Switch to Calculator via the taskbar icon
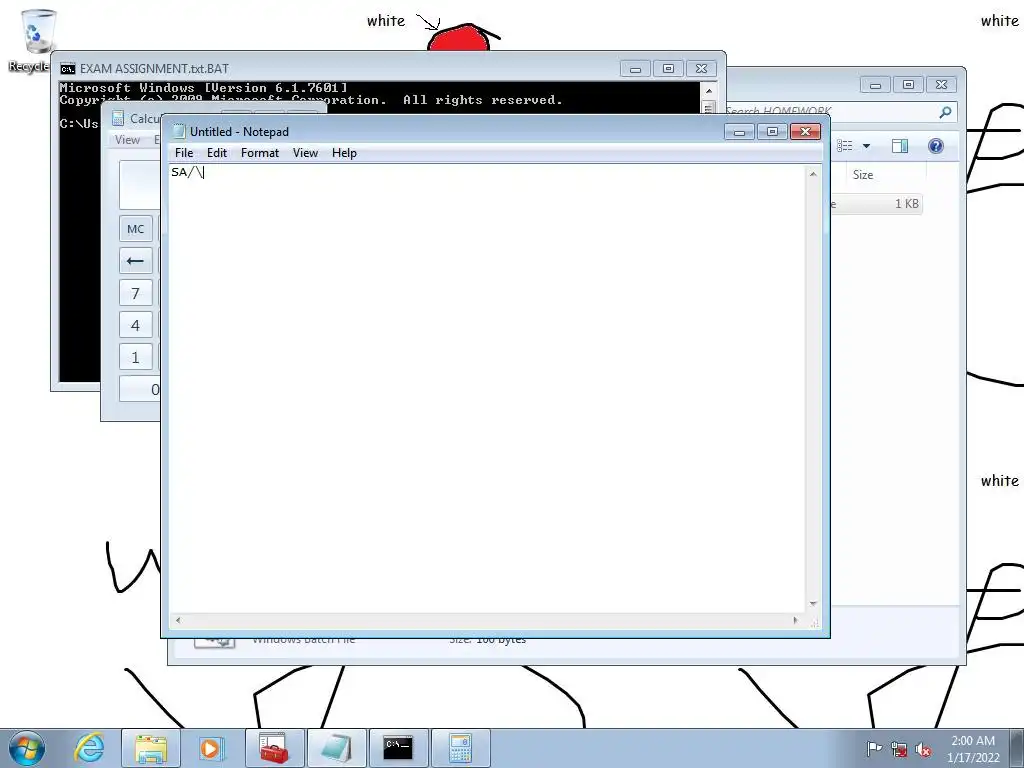 [460, 748]
